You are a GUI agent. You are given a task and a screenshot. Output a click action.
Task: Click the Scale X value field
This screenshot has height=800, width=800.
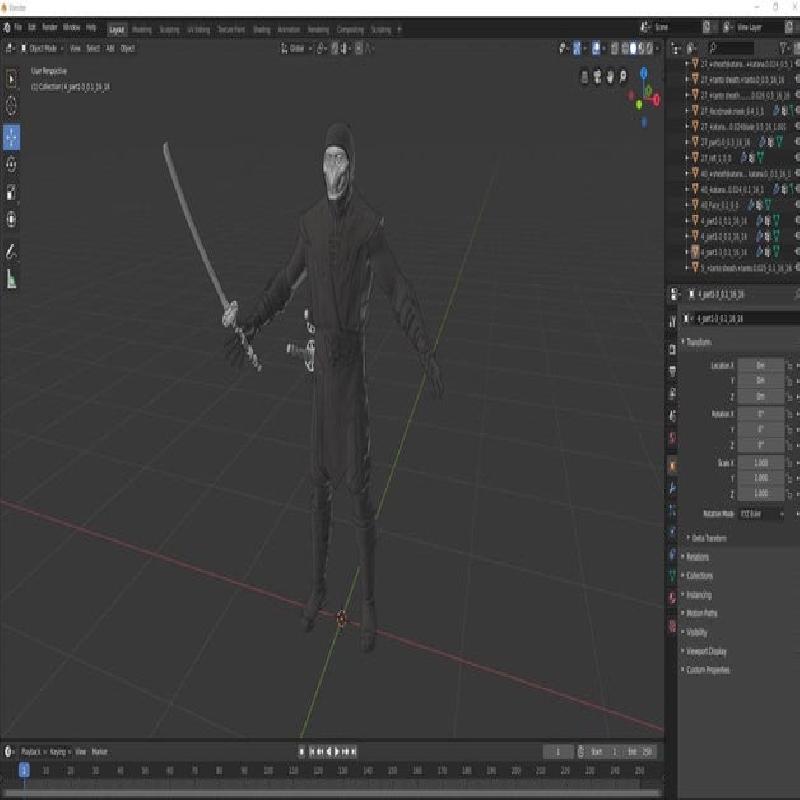[760, 463]
